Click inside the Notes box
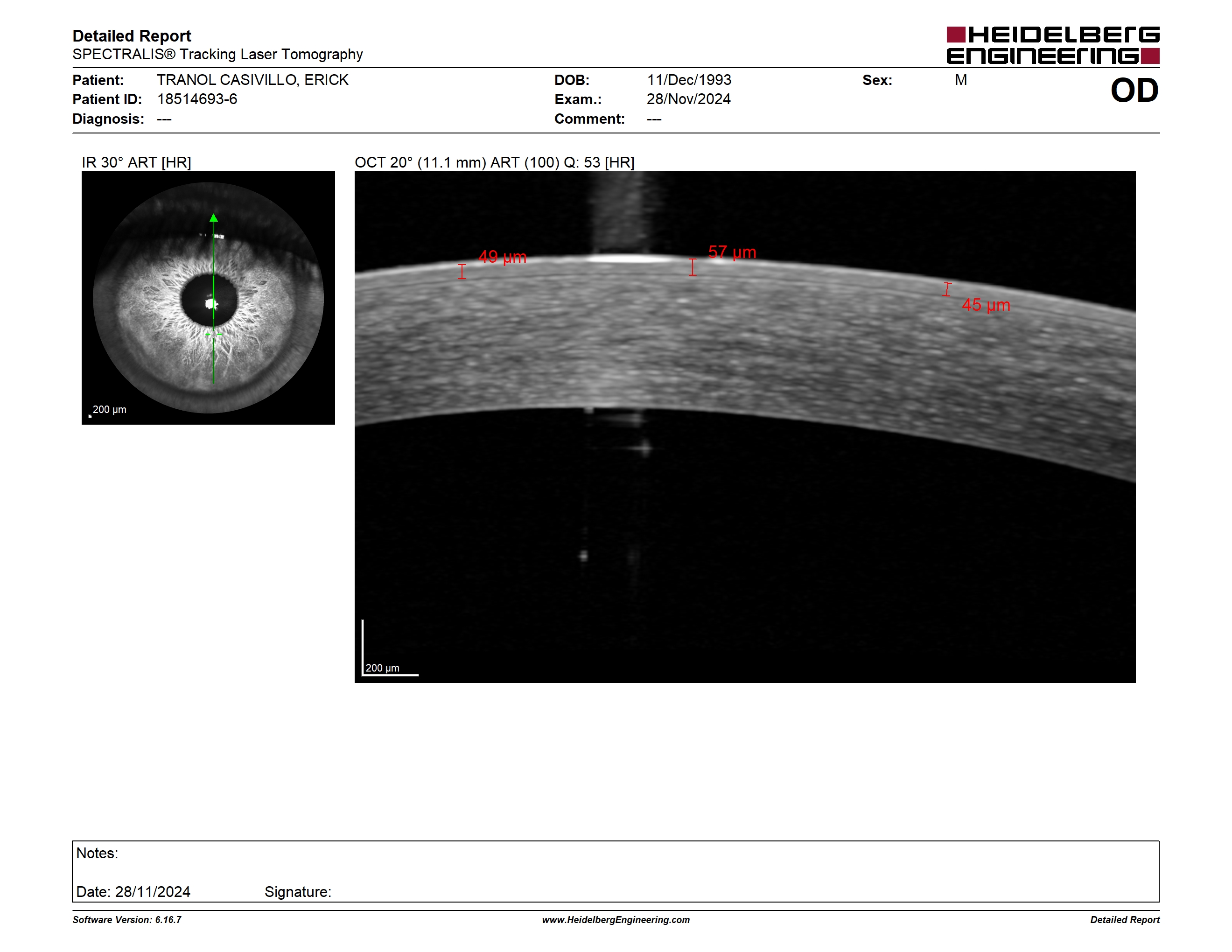The width and height of the screenshot is (1232, 952). (x=616, y=871)
